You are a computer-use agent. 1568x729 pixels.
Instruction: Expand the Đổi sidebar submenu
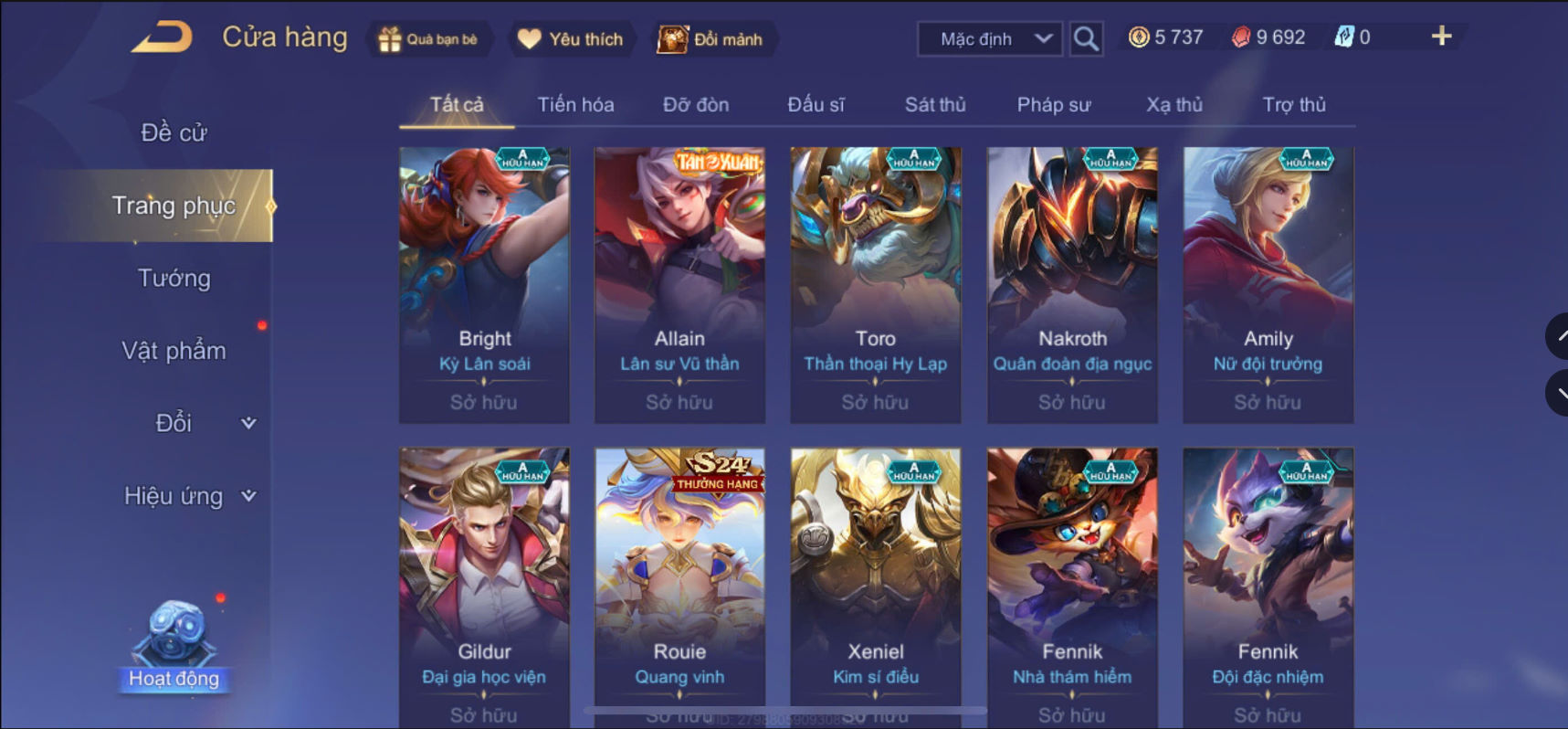pos(248,423)
